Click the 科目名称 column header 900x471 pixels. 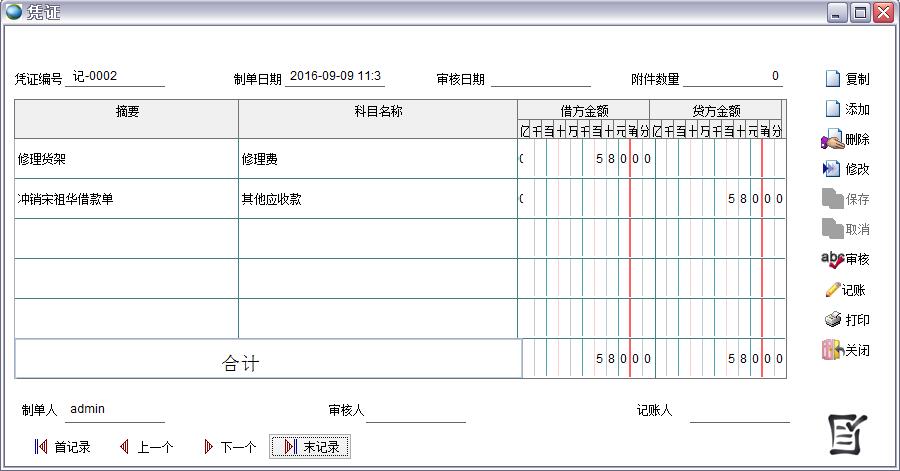pyautogui.click(x=377, y=112)
